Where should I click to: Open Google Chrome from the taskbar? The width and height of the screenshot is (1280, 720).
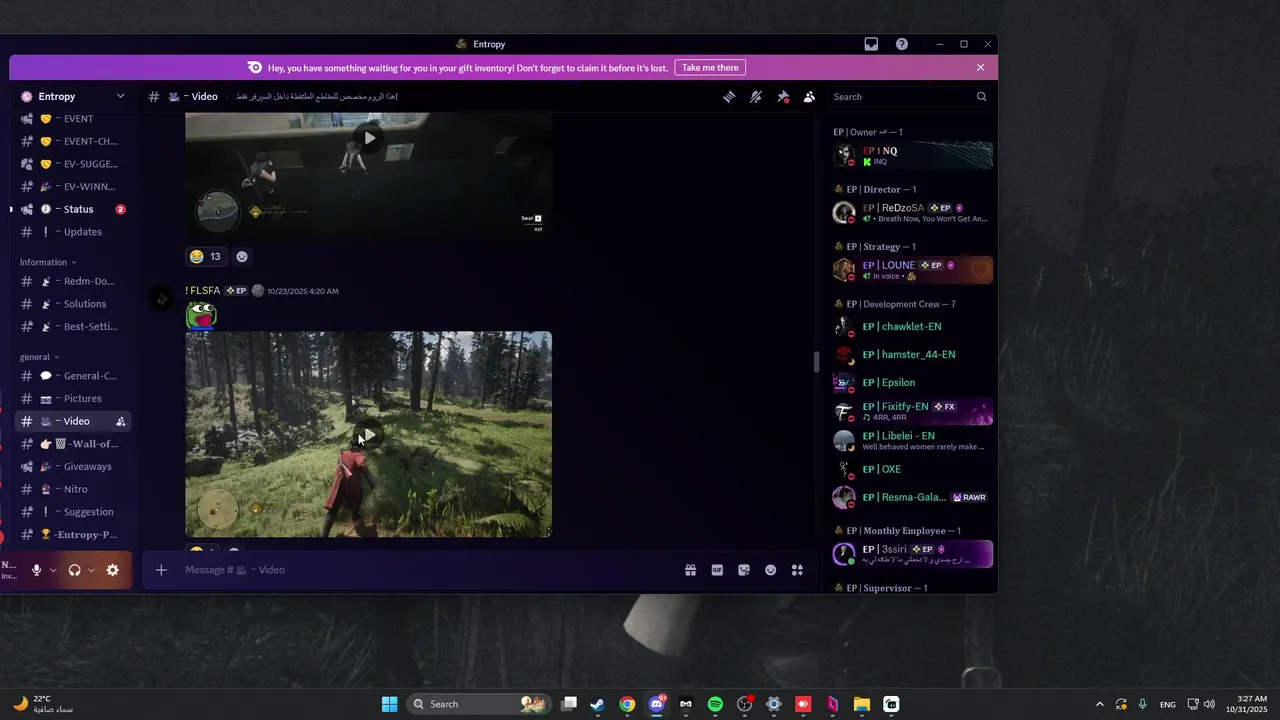tap(627, 704)
